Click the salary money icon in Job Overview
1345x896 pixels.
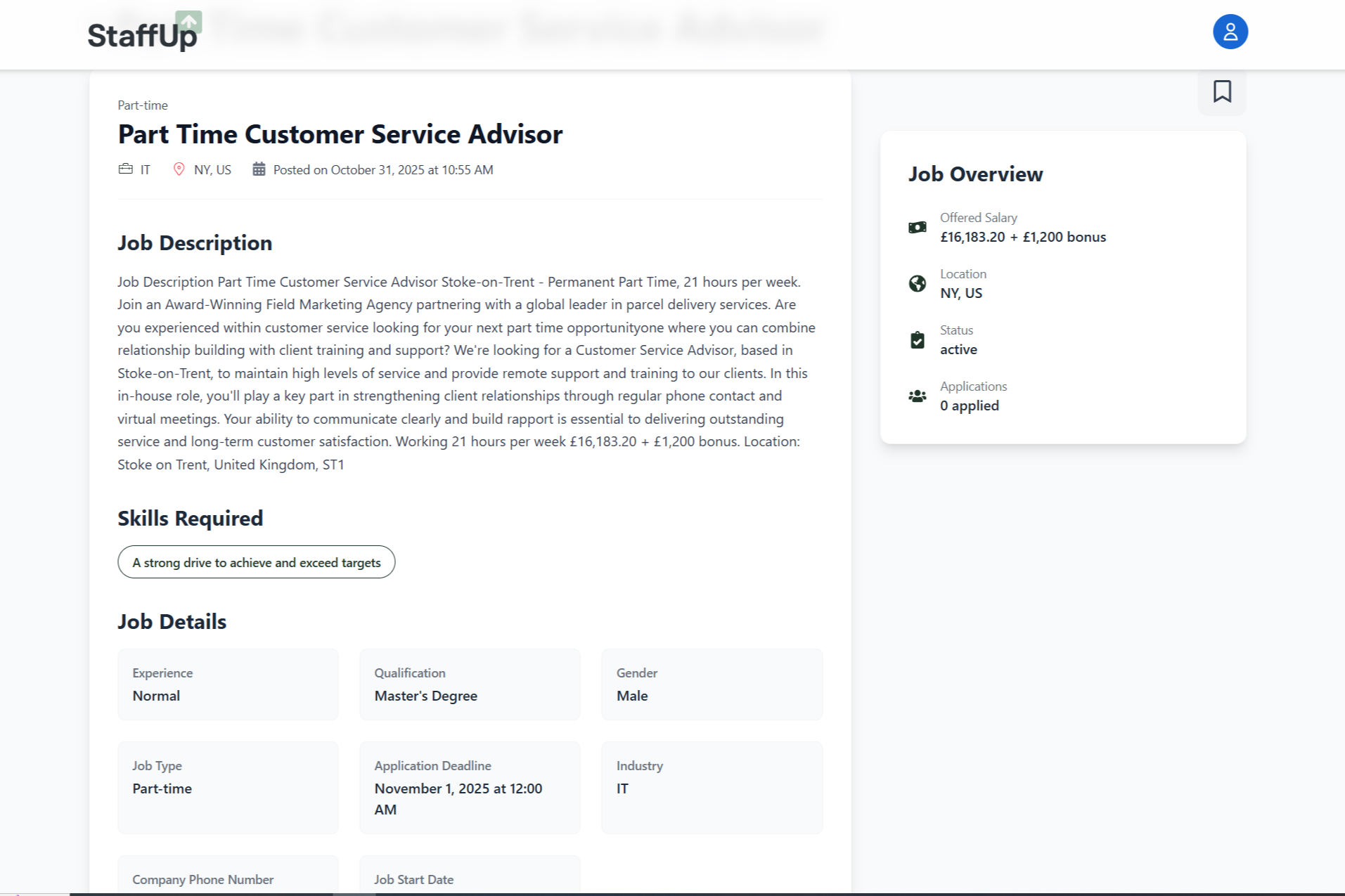pos(917,226)
